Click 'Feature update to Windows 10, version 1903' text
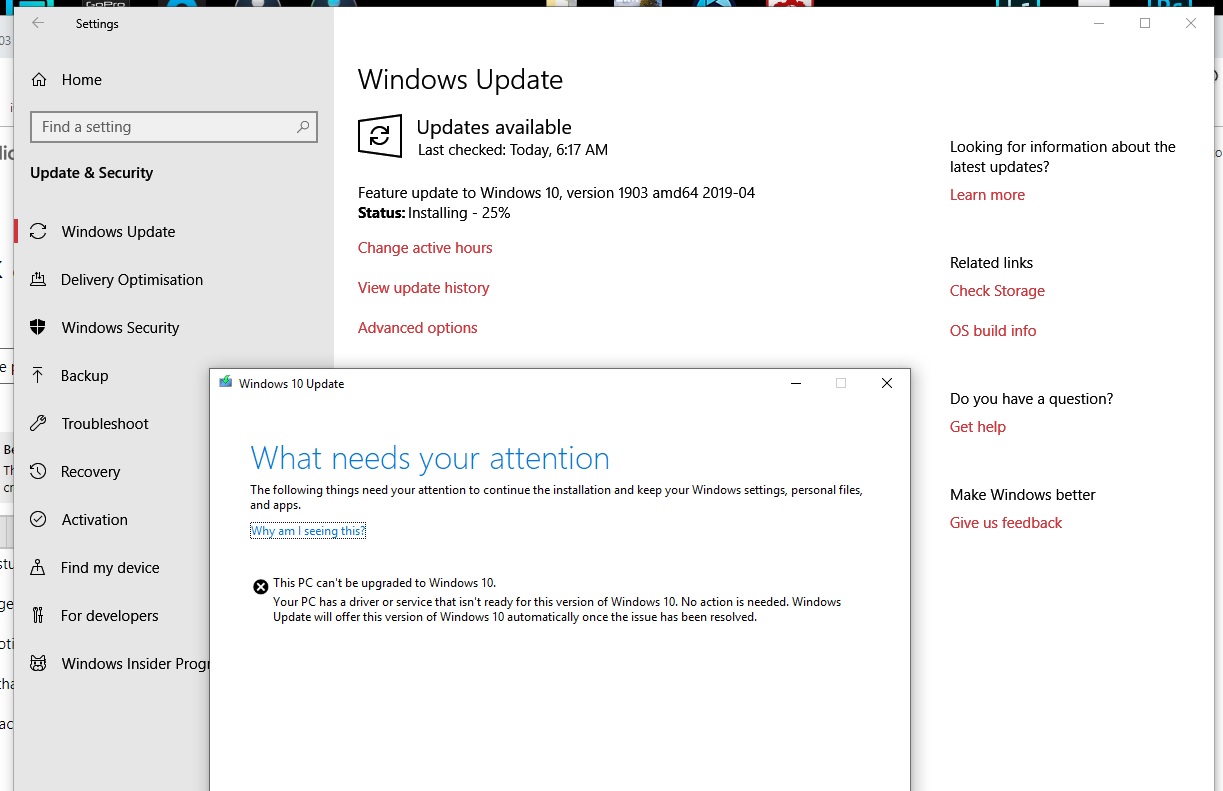Image resolution: width=1223 pixels, height=791 pixels. pyautogui.click(x=556, y=193)
